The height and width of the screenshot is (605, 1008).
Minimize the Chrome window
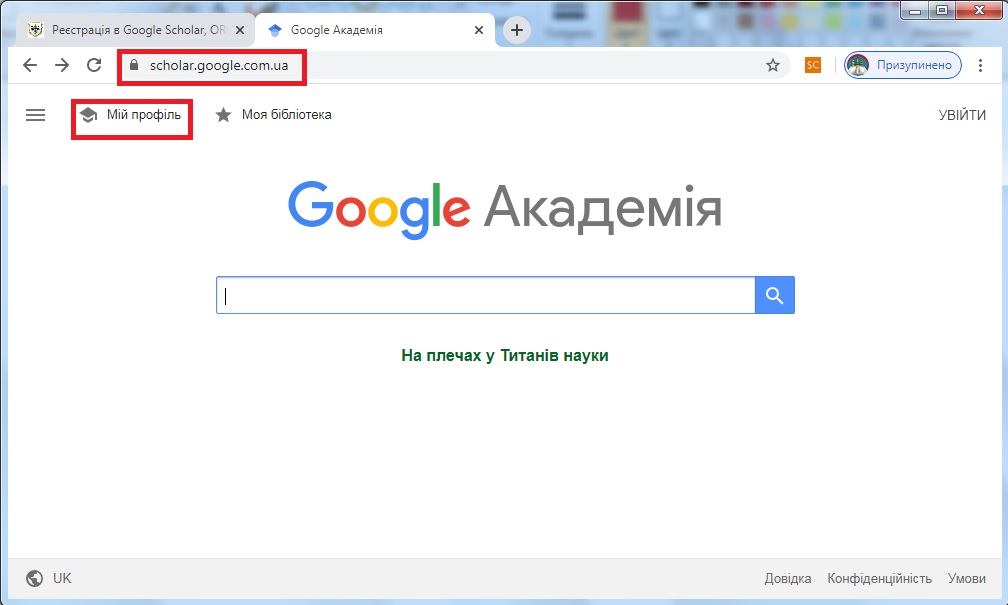coord(915,10)
